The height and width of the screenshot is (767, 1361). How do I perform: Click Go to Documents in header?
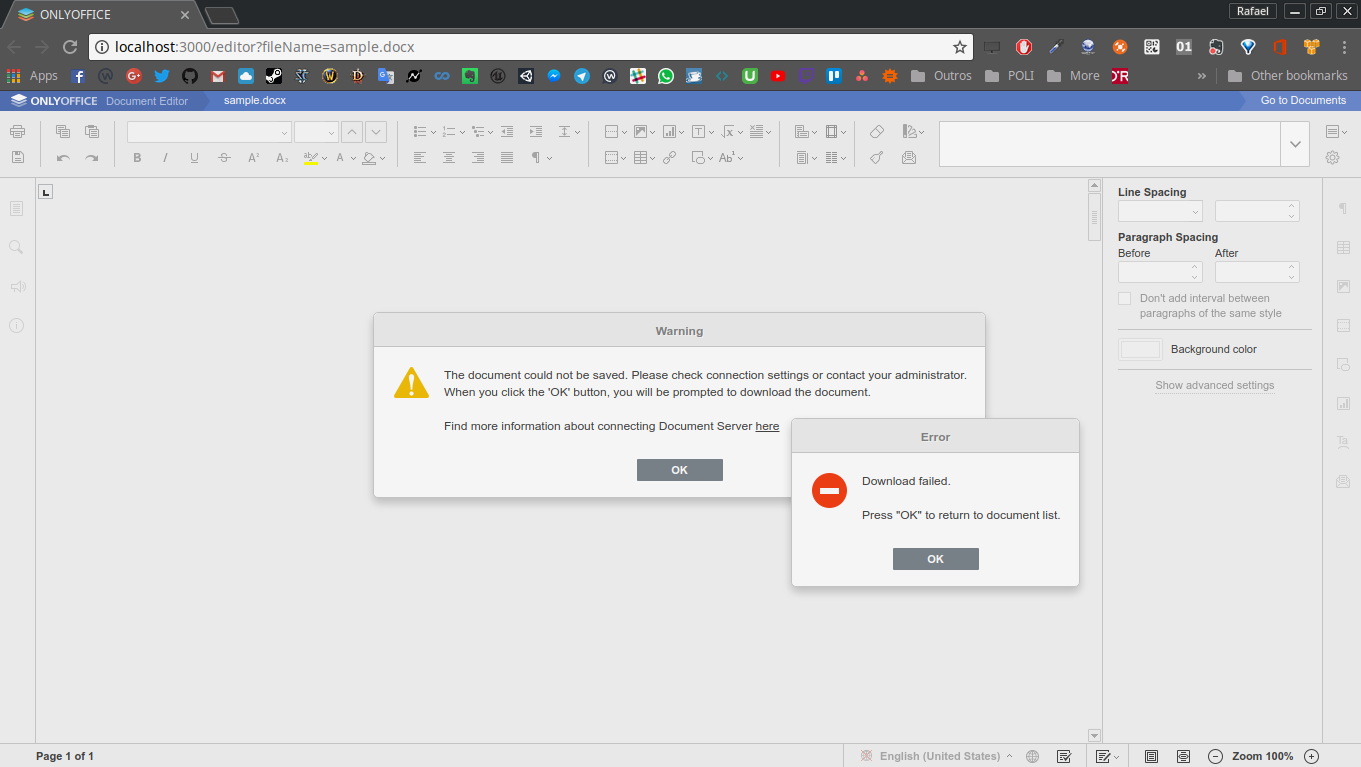point(1302,100)
